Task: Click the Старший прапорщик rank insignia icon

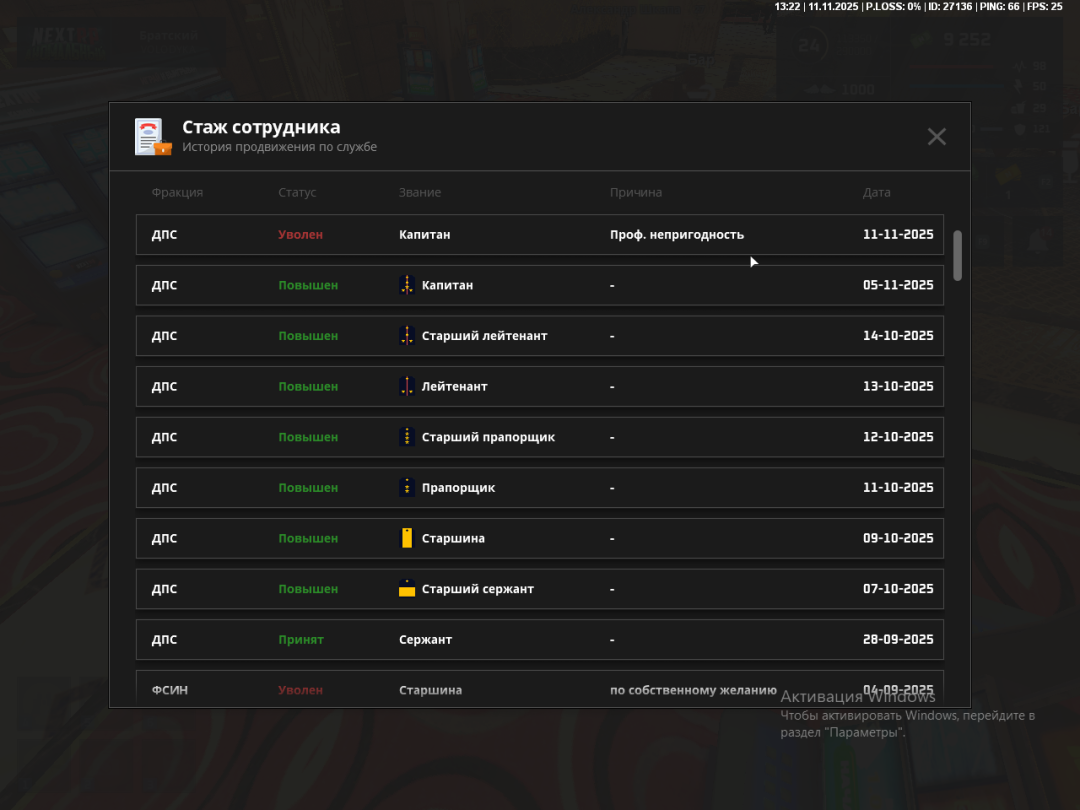Action: pos(406,437)
